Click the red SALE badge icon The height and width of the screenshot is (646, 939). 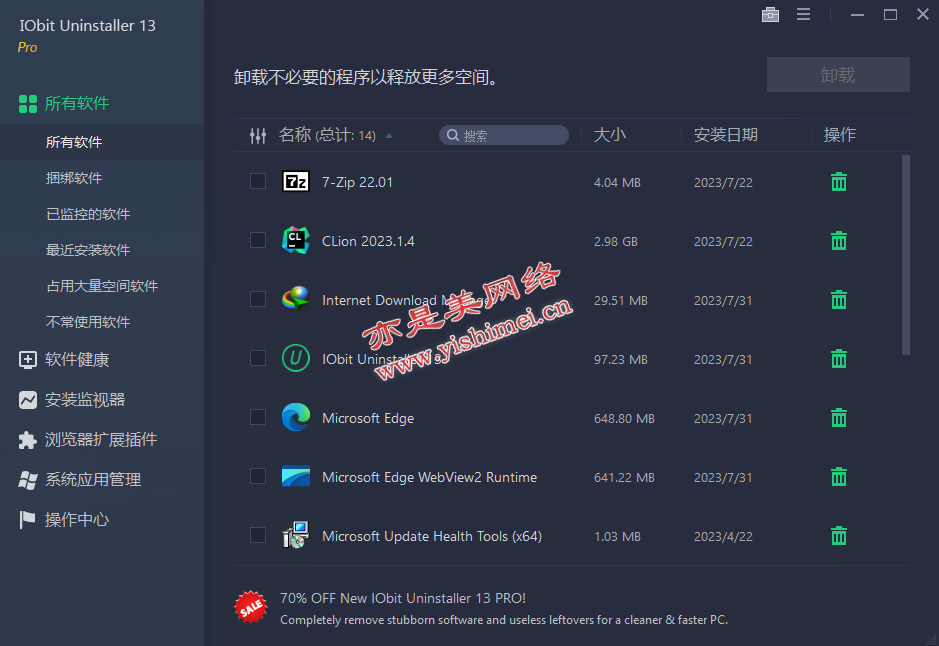coord(251,607)
